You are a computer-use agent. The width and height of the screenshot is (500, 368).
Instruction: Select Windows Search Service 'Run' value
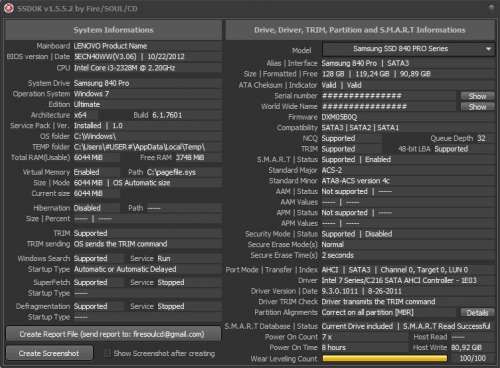(164, 259)
